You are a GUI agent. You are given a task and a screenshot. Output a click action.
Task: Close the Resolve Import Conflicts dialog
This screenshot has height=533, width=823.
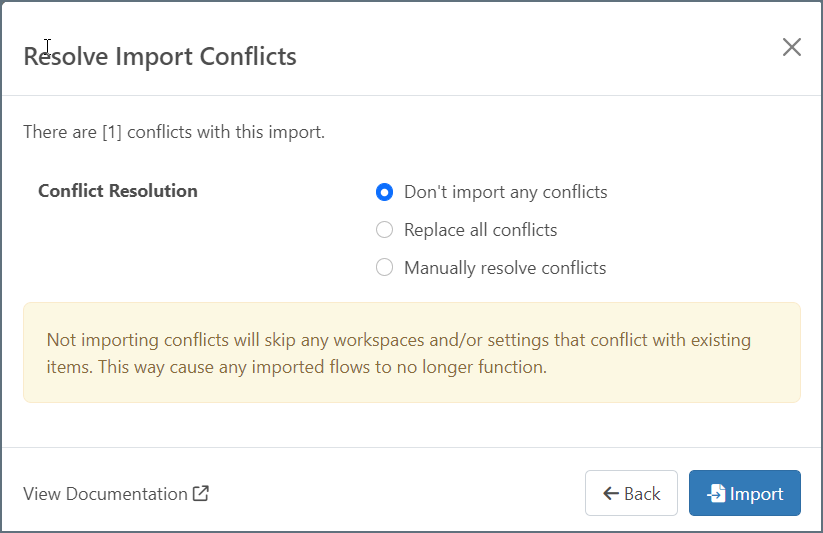[792, 47]
